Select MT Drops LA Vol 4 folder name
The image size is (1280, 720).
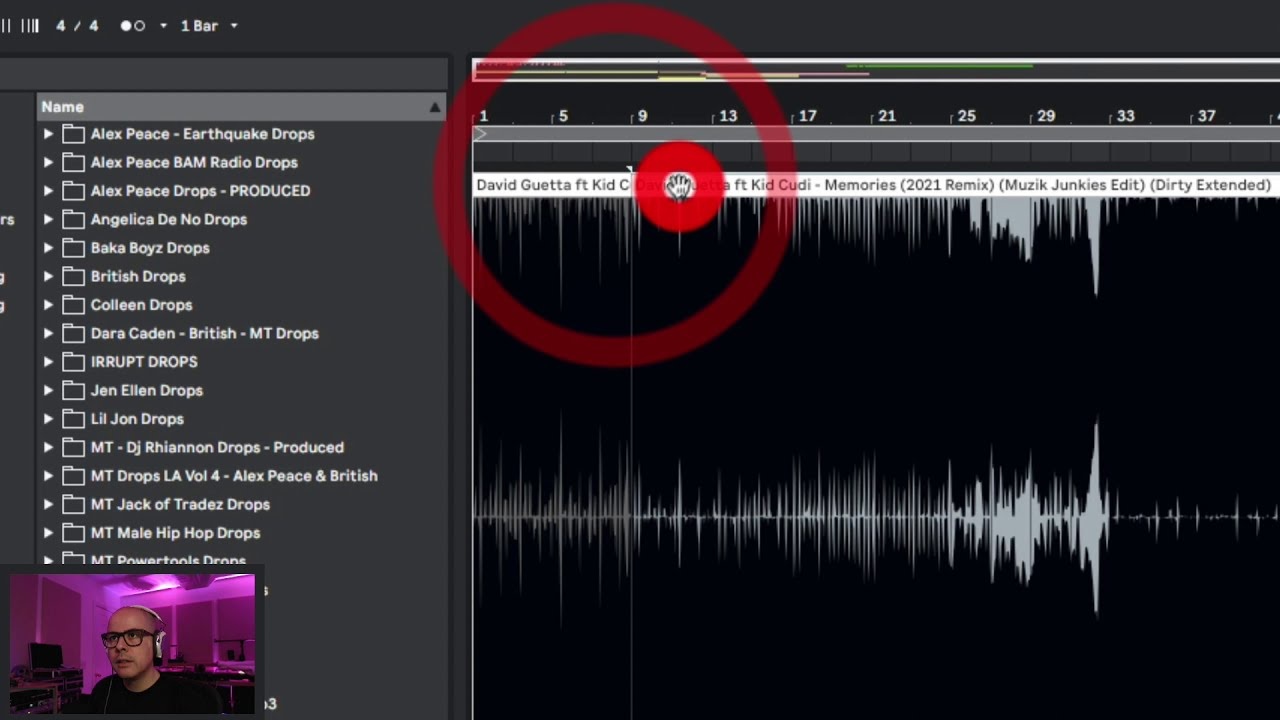(x=233, y=476)
